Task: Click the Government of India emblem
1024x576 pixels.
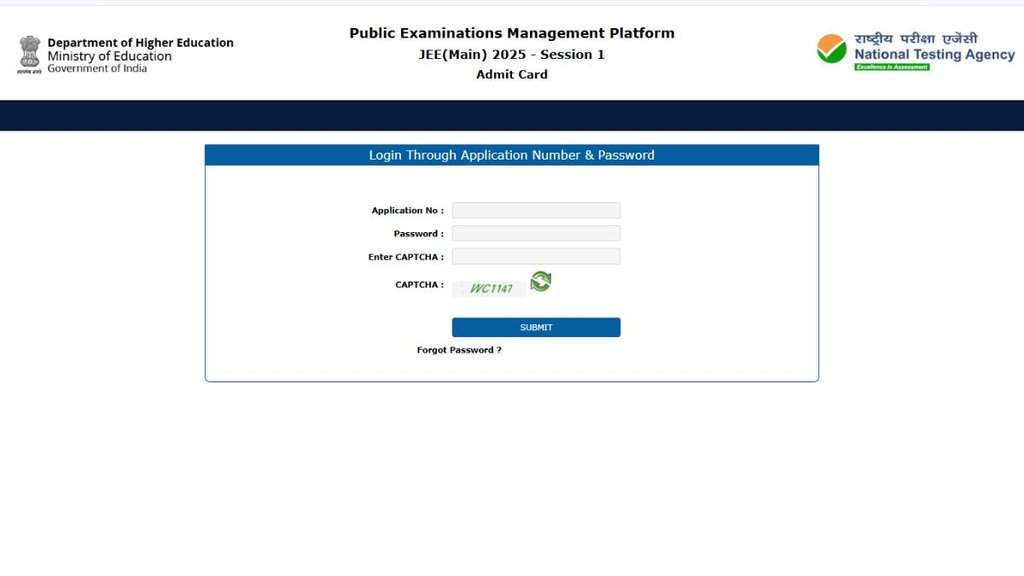Action: (29, 54)
